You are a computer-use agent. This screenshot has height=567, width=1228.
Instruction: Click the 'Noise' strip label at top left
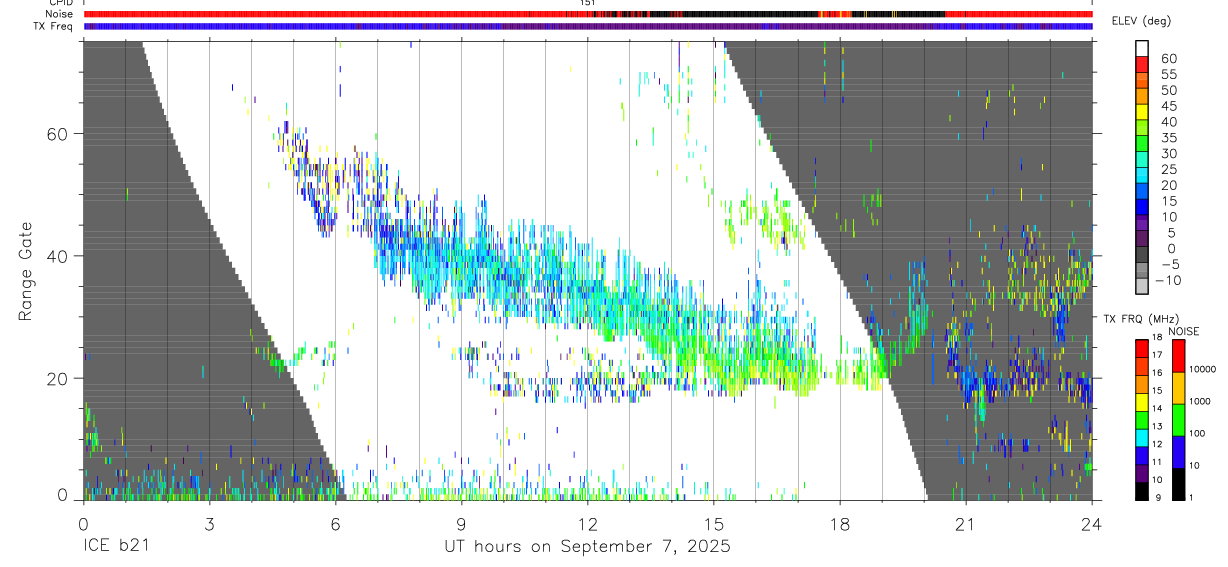point(60,14)
